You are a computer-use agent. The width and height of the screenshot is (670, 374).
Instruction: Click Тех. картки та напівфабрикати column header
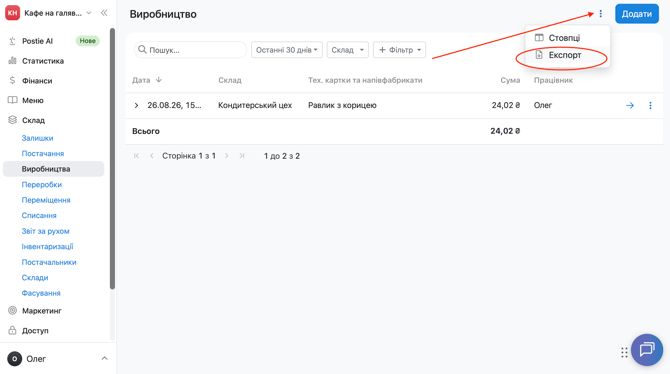click(x=365, y=80)
